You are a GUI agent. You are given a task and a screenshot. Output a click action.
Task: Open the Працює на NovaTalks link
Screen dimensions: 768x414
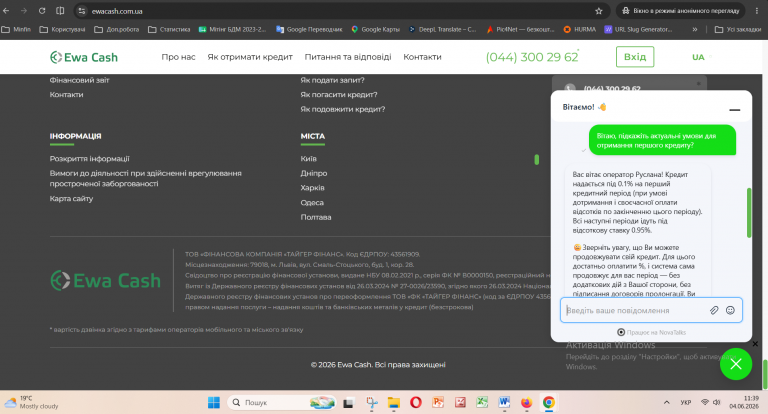[x=651, y=332]
